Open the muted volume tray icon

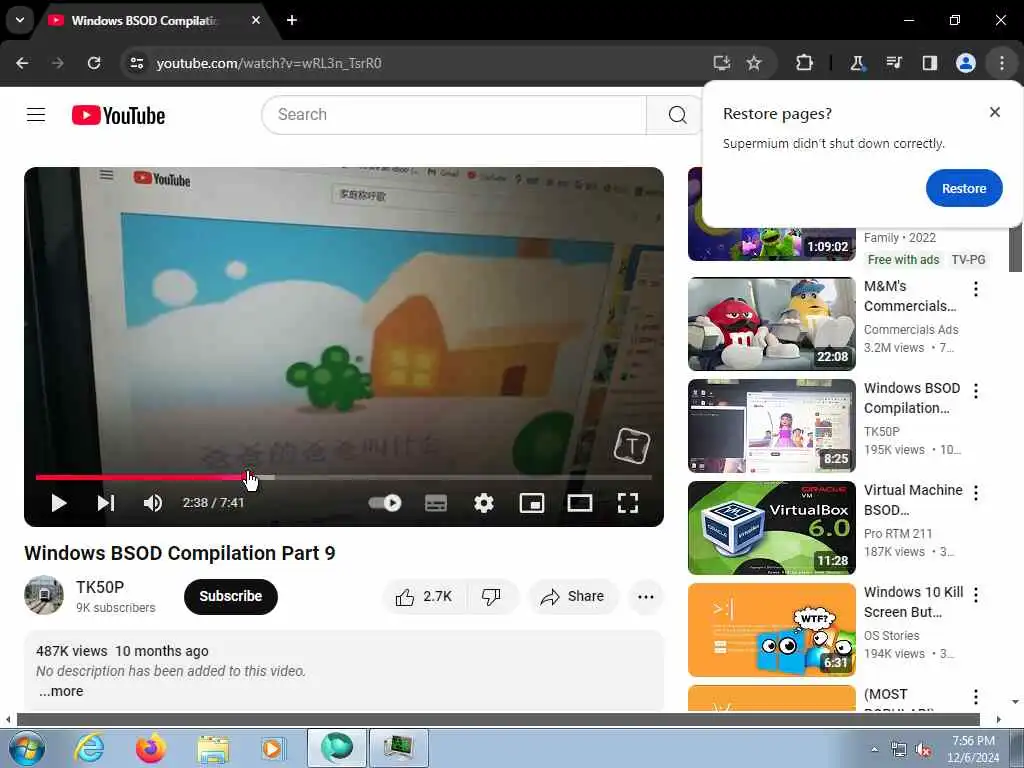coord(923,749)
